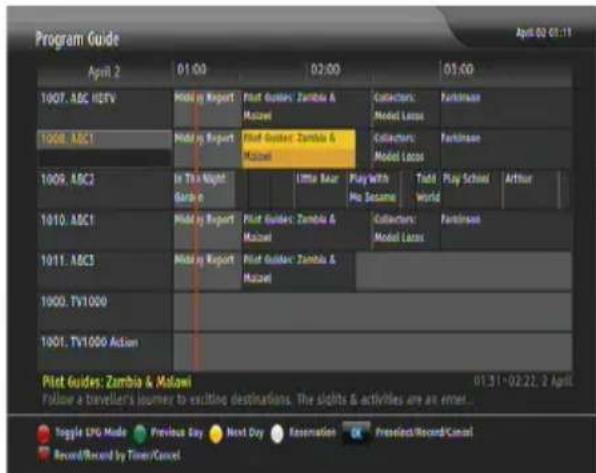
Task: Select the Toggle EPG Mode label
Action: 90,433
